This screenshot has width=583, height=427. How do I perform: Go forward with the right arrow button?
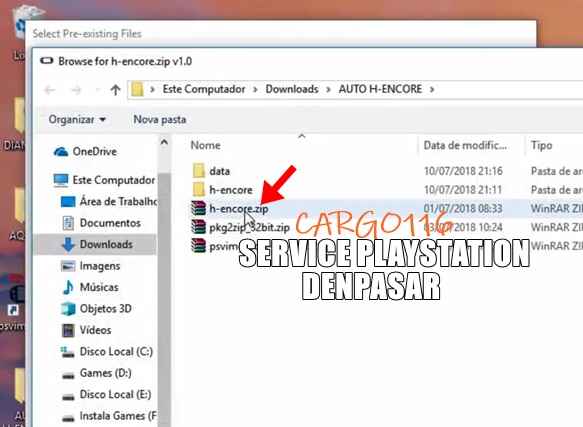pos(76,90)
